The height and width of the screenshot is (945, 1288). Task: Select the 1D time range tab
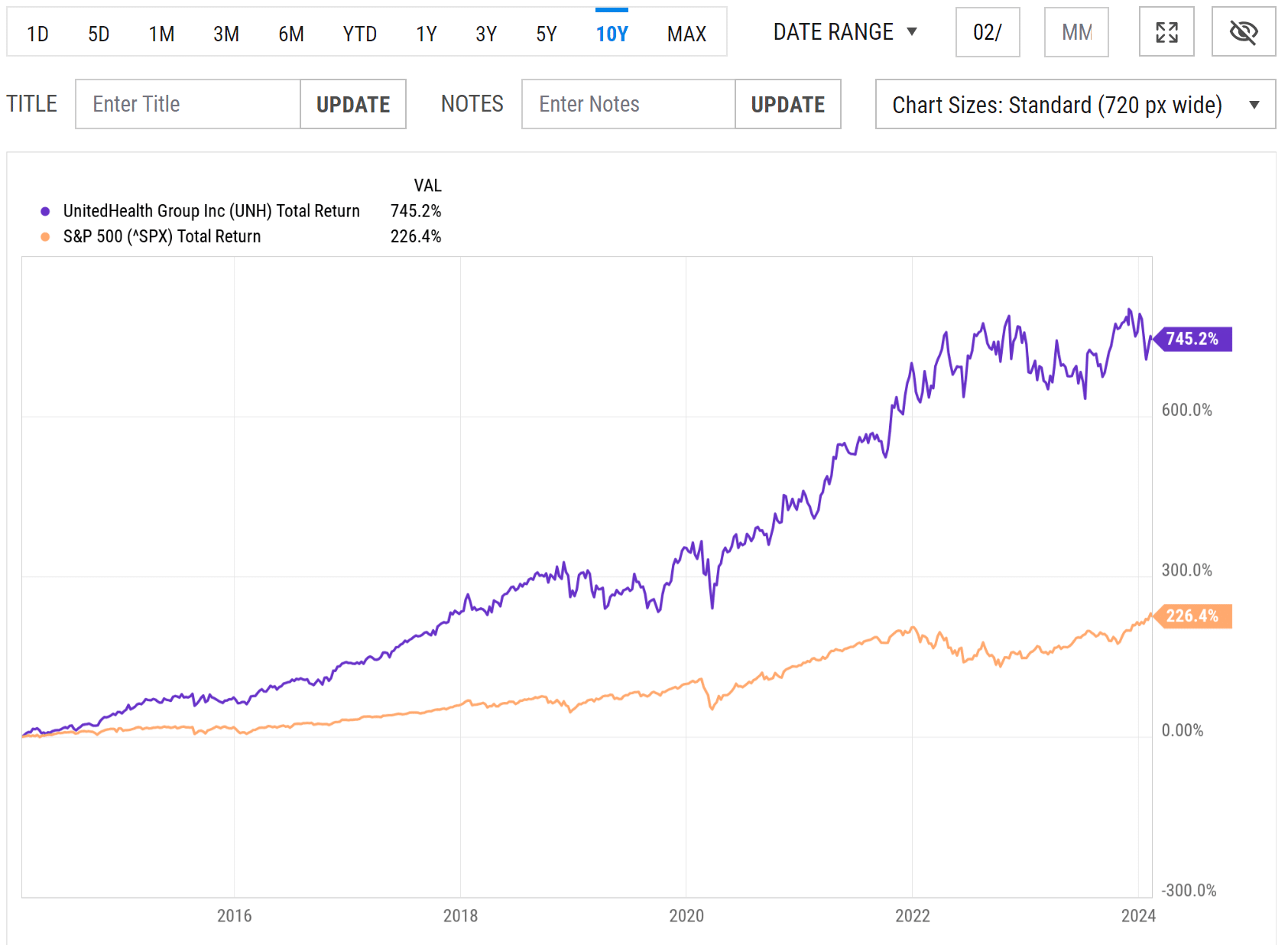[x=37, y=34]
